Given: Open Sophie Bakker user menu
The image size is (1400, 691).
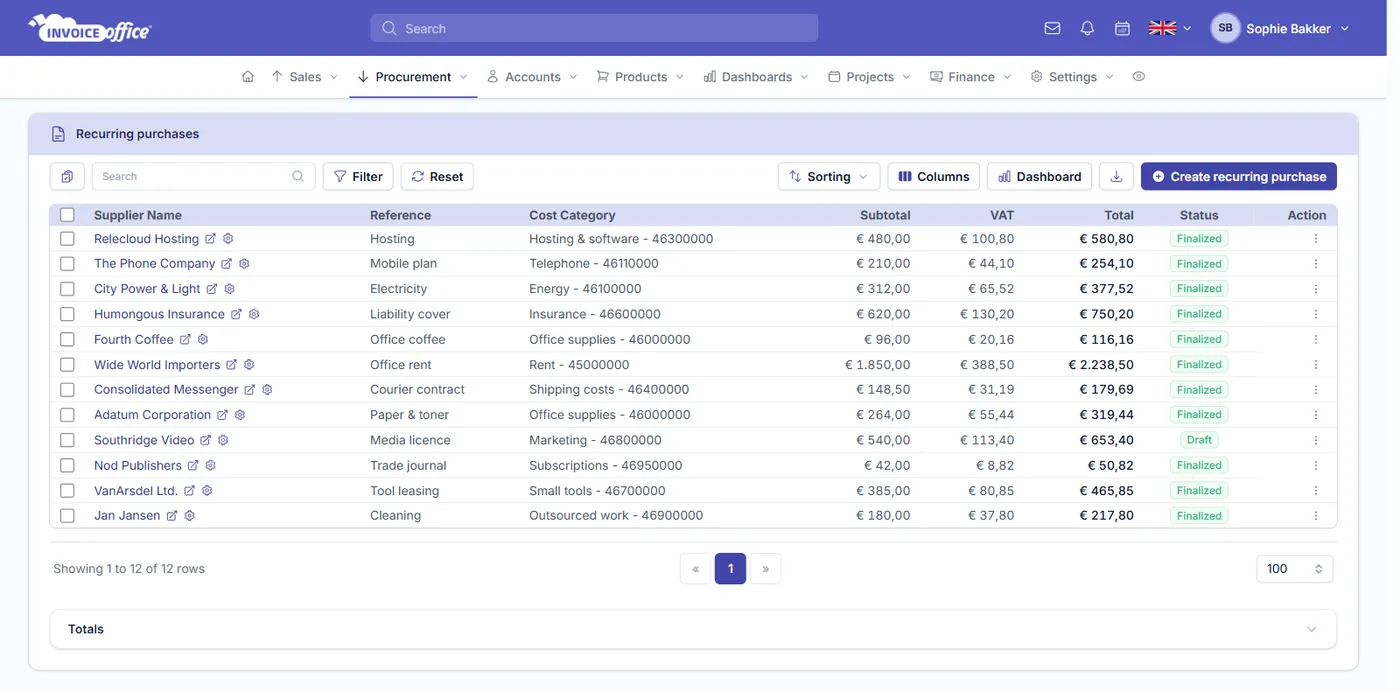Looking at the screenshot, I should click(x=1280, y=29).
